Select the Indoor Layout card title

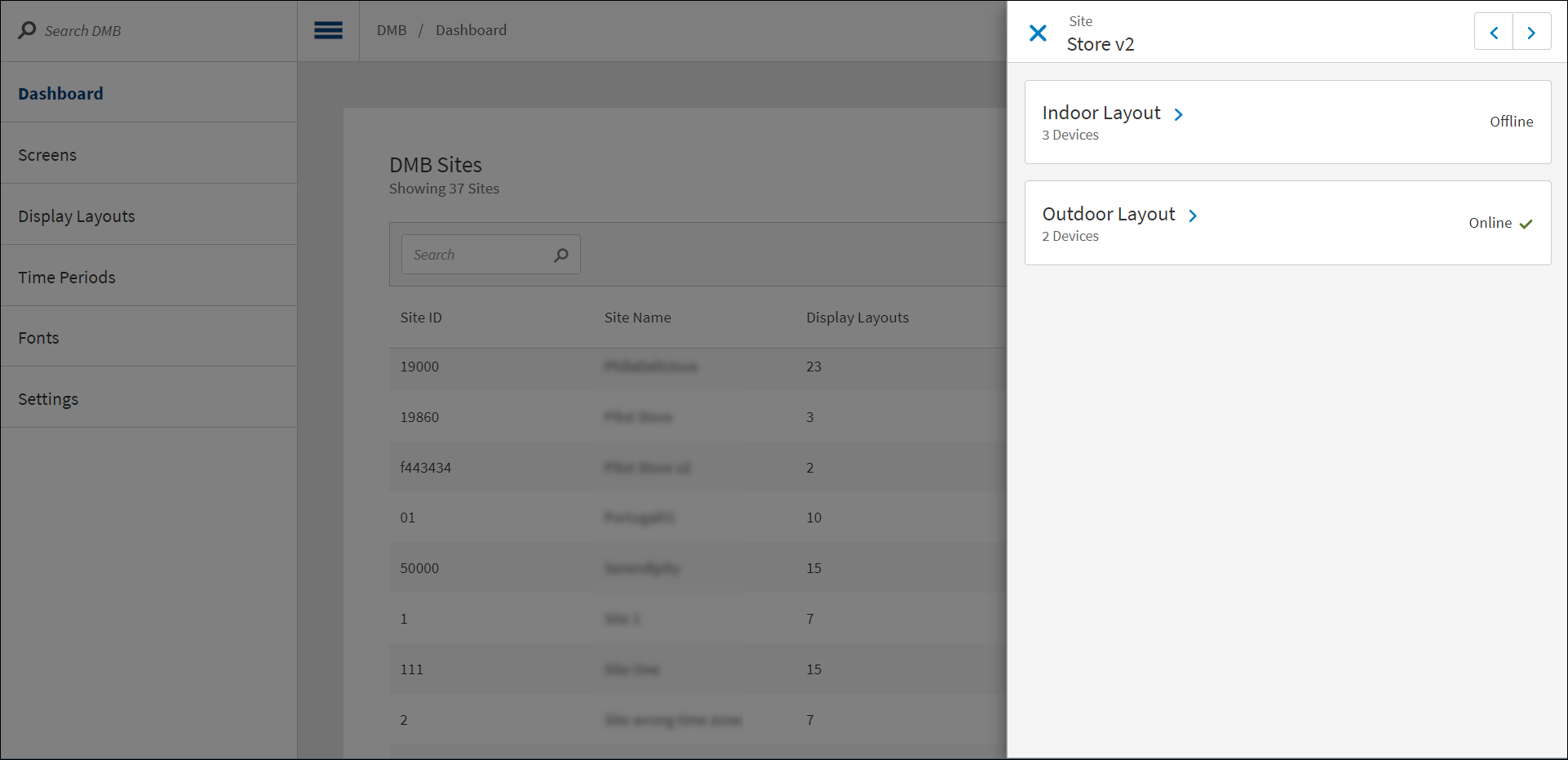pos(1101,113)
